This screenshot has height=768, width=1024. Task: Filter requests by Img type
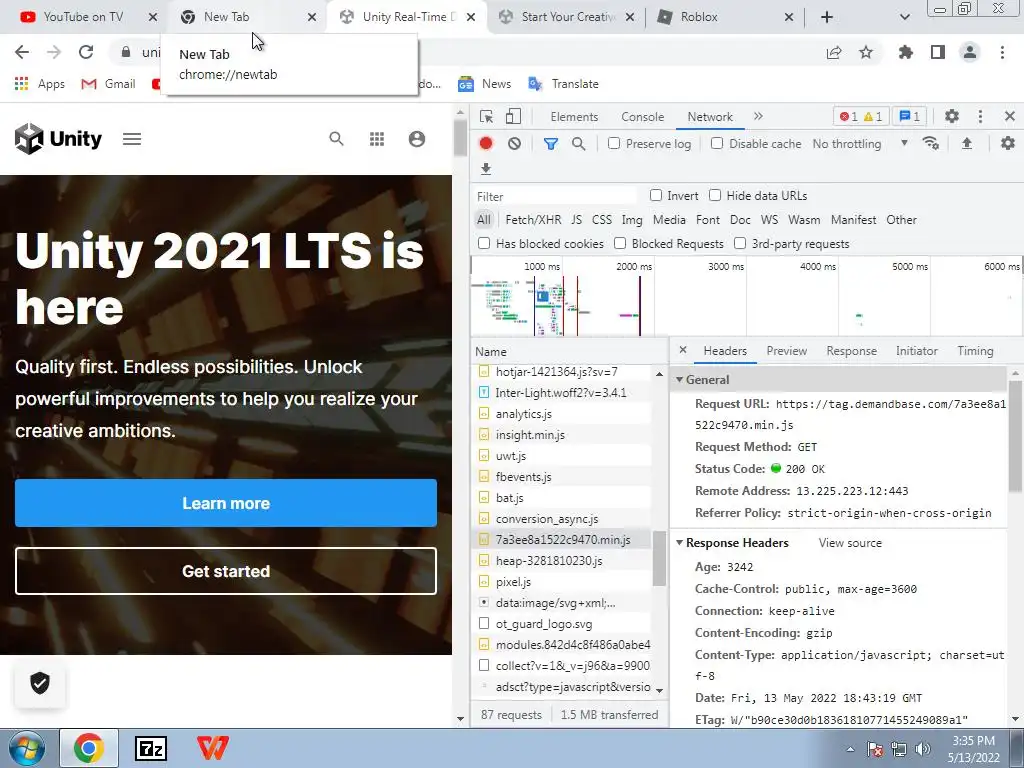(x=632, y=219)
